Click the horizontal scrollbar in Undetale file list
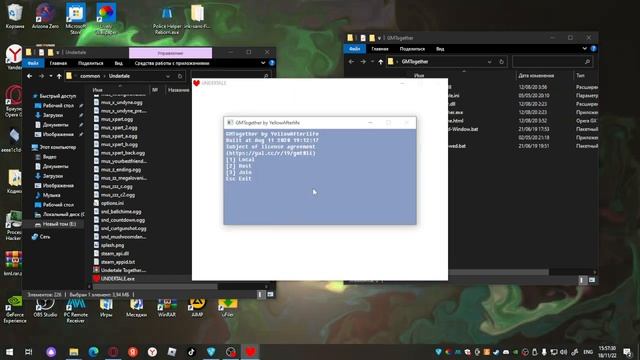Image resolution: width=640 pixels, height=360 pixels. click(155, 287)
